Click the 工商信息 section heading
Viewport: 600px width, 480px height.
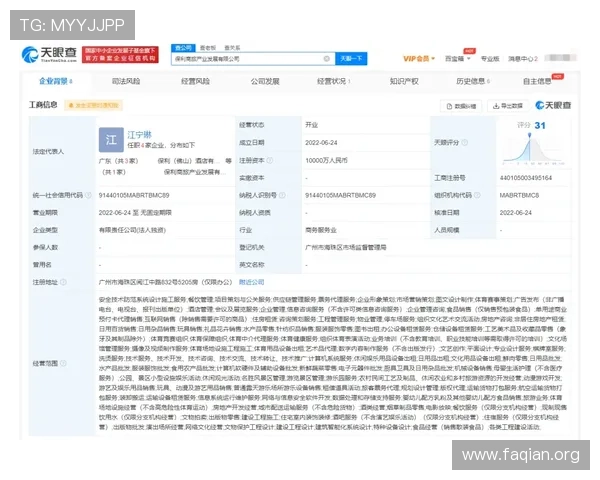point(43,105)
